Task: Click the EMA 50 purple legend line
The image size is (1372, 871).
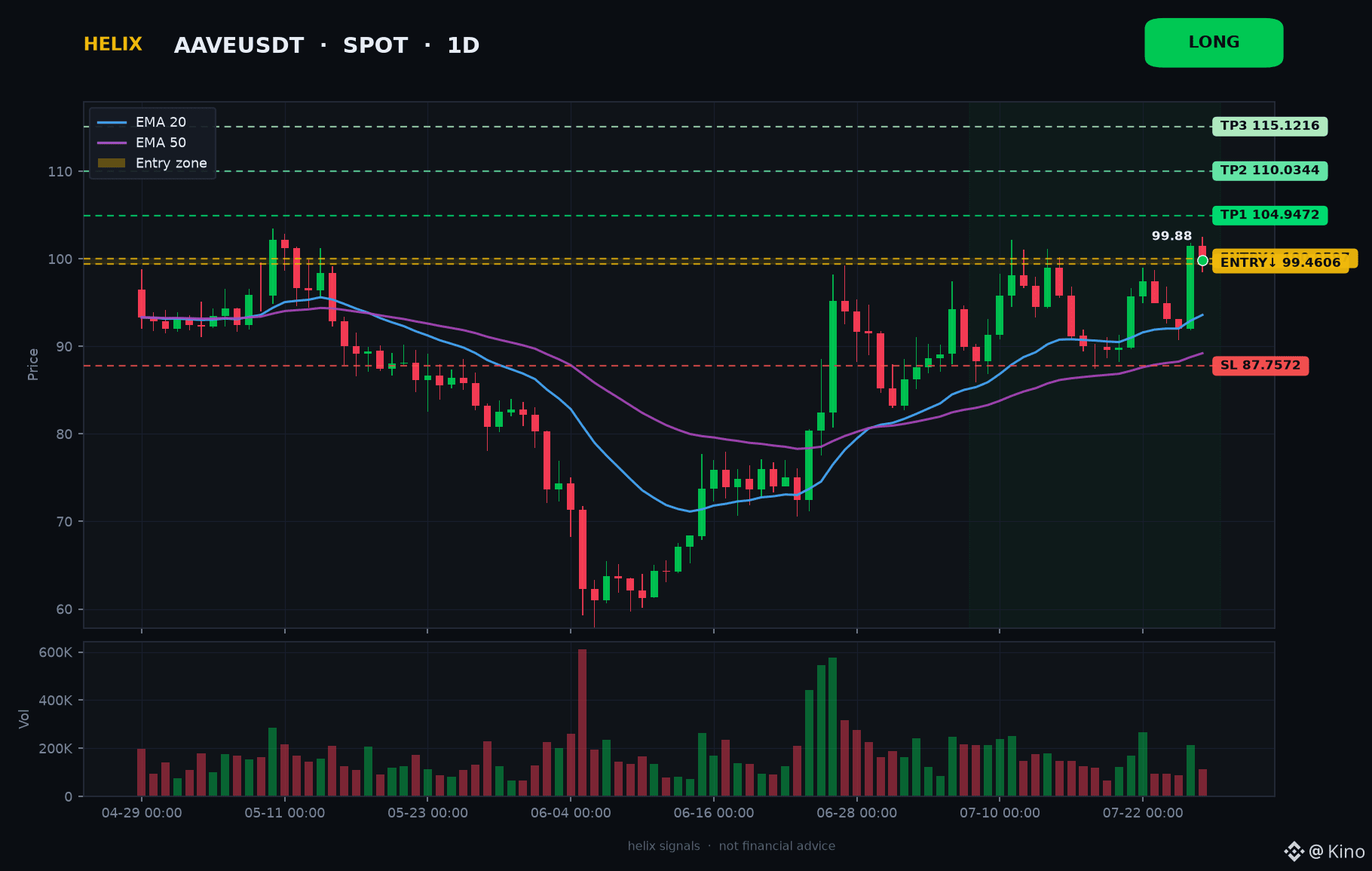Action: (x=112, y=143)
